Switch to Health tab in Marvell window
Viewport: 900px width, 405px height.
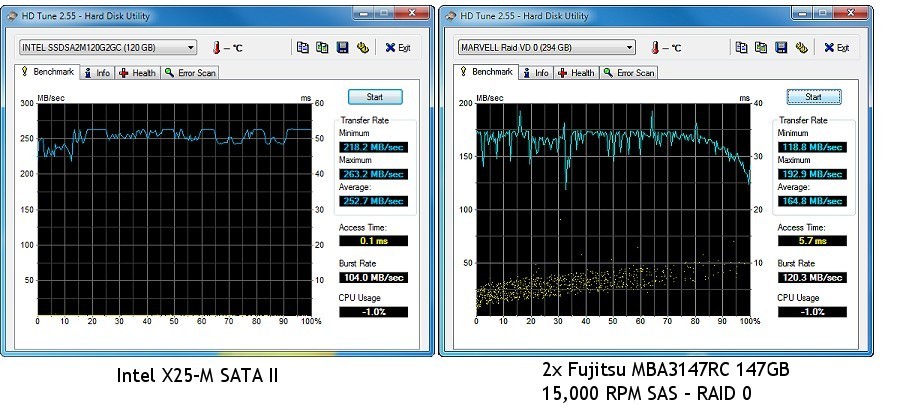click(576, 73)
